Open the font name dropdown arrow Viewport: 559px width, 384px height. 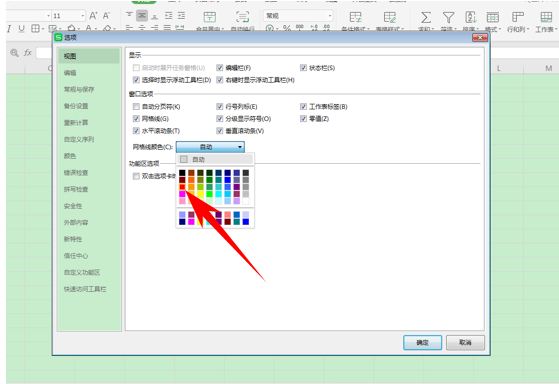point(48,16)
